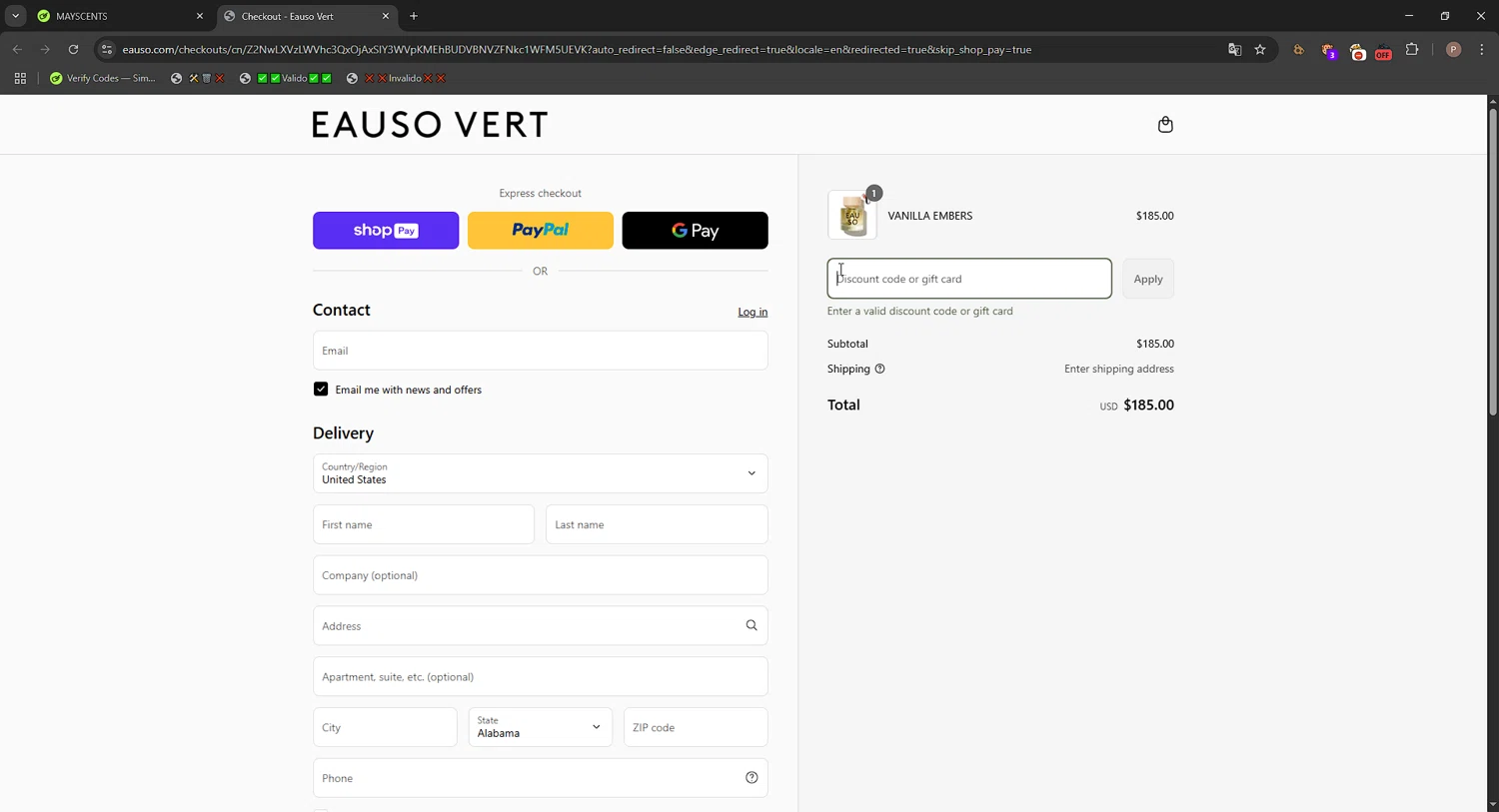Click the browser address bar URL

(x=577, y=49)
